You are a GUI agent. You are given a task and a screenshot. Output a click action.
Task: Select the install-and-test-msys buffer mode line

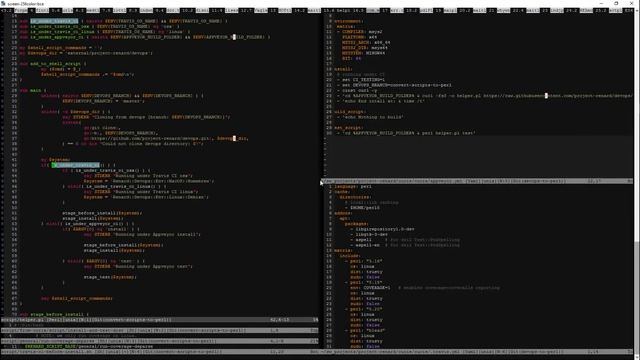(160, 330)
